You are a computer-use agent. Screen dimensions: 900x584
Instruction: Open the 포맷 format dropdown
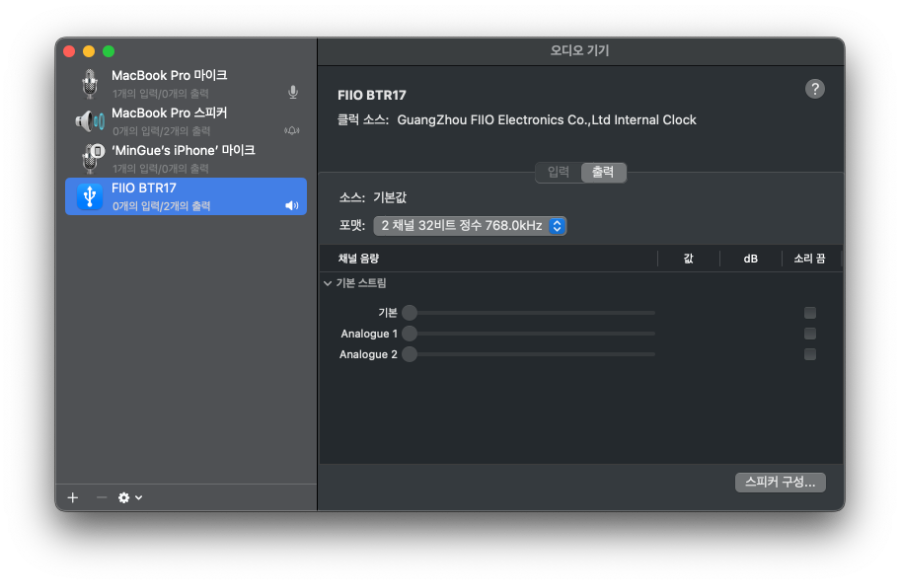pos(470,226)
